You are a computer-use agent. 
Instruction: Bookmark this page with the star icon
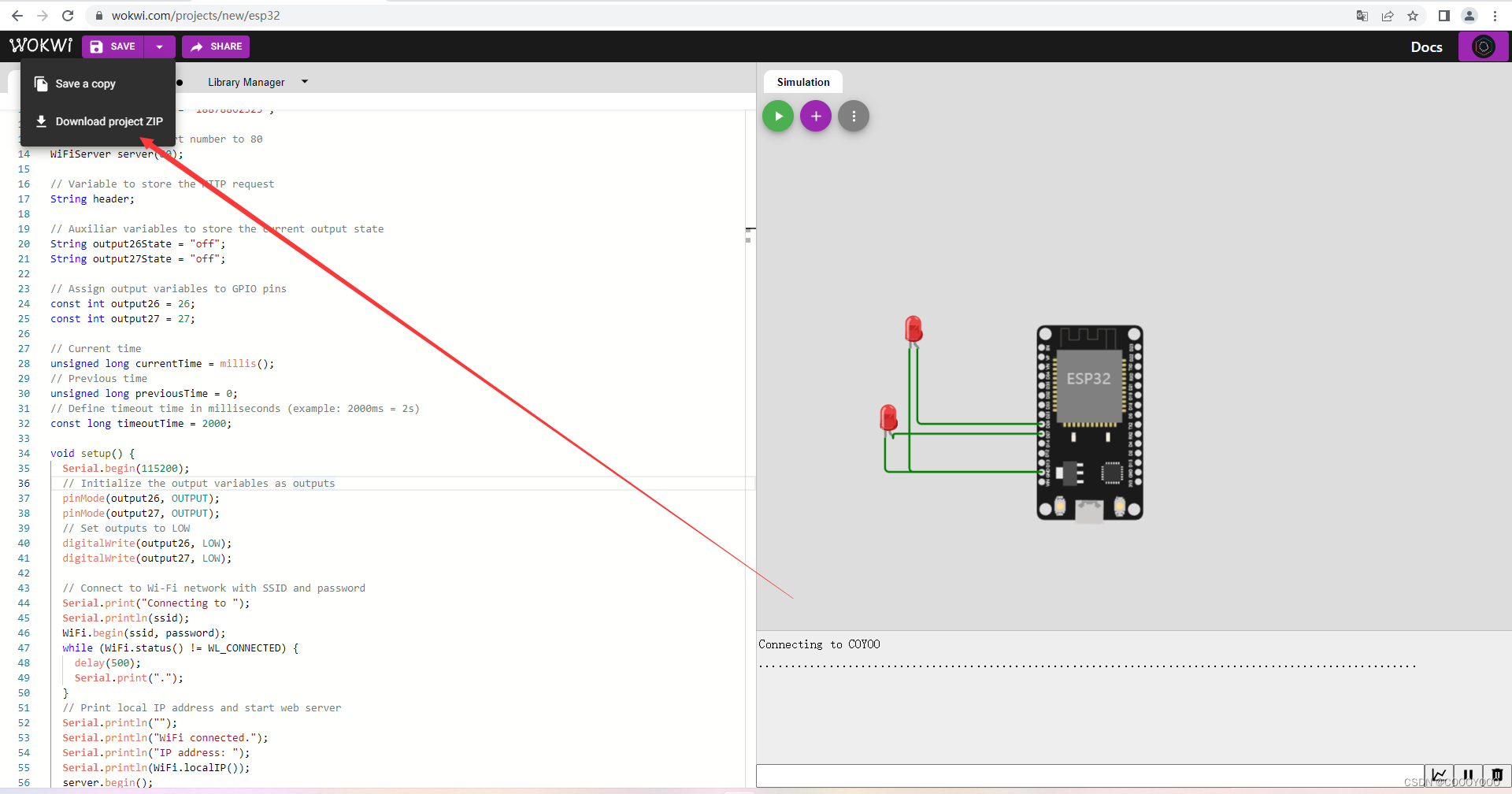1413,15
